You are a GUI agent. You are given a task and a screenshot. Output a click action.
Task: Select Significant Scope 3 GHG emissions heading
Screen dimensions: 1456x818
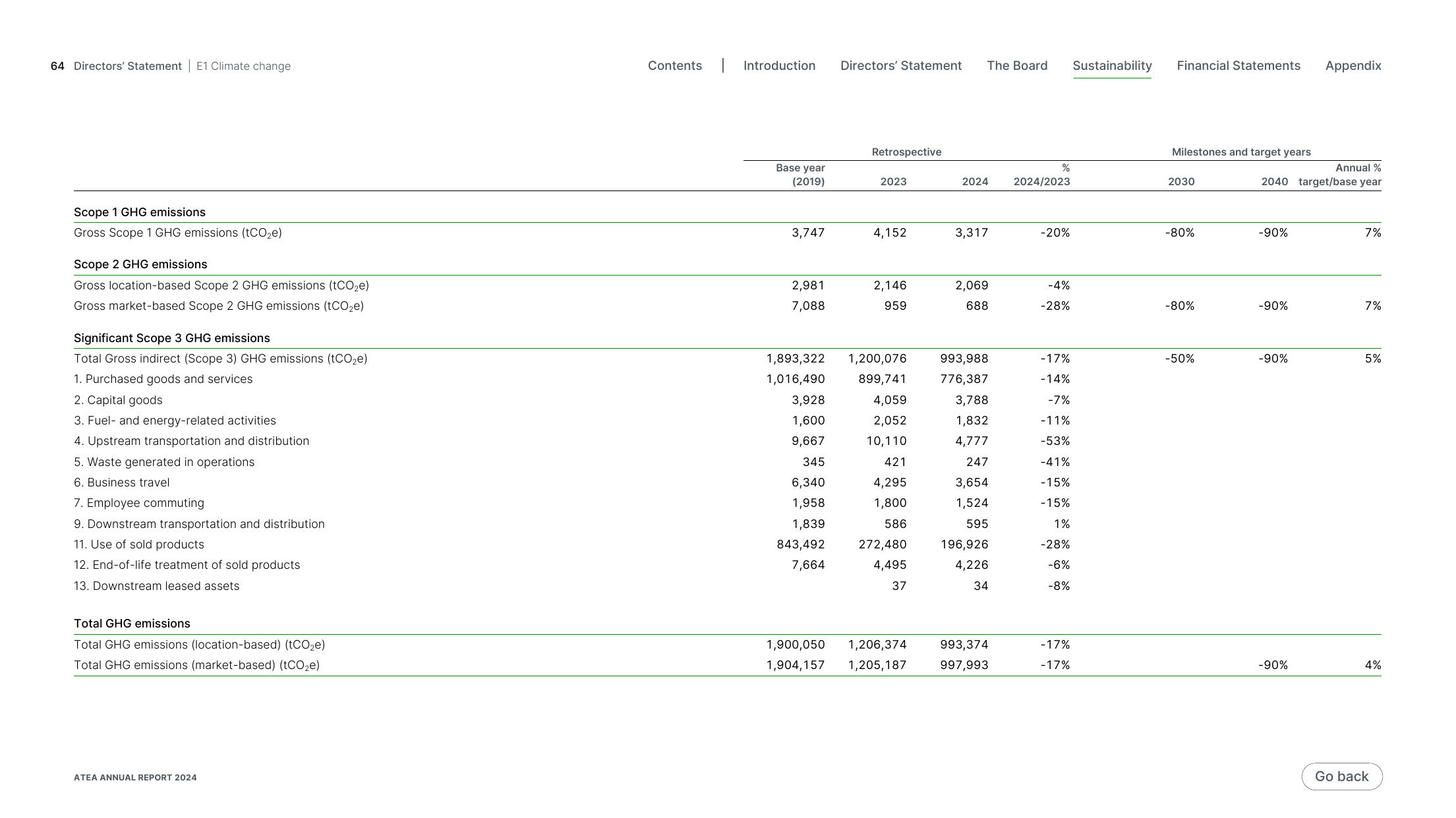tap(172, 338)
